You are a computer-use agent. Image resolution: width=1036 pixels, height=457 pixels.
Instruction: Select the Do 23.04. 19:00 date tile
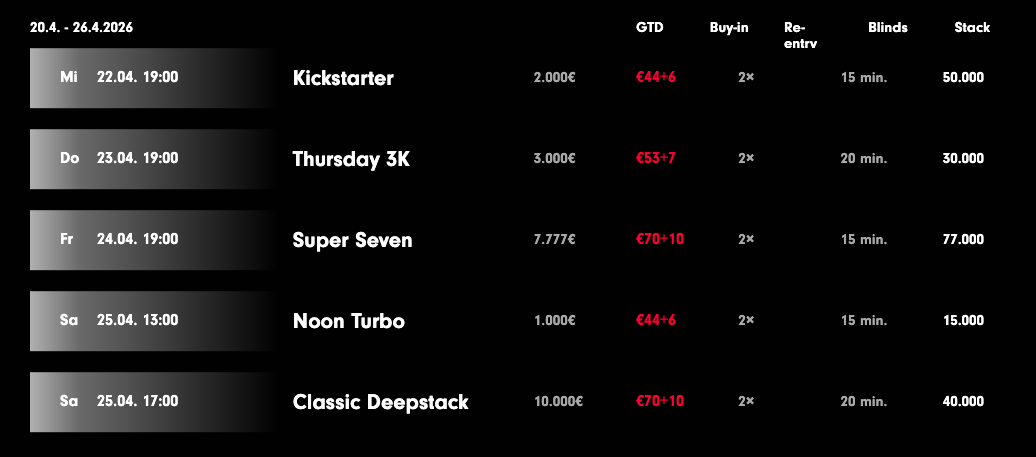pyautogui.click(x=150, y=158)
